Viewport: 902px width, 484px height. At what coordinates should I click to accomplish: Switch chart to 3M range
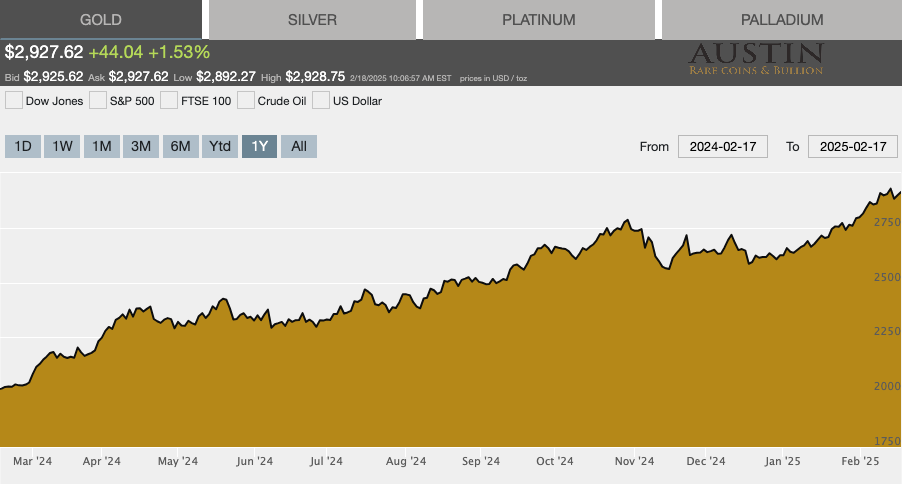pyautogui.click(x=141, y=146)
